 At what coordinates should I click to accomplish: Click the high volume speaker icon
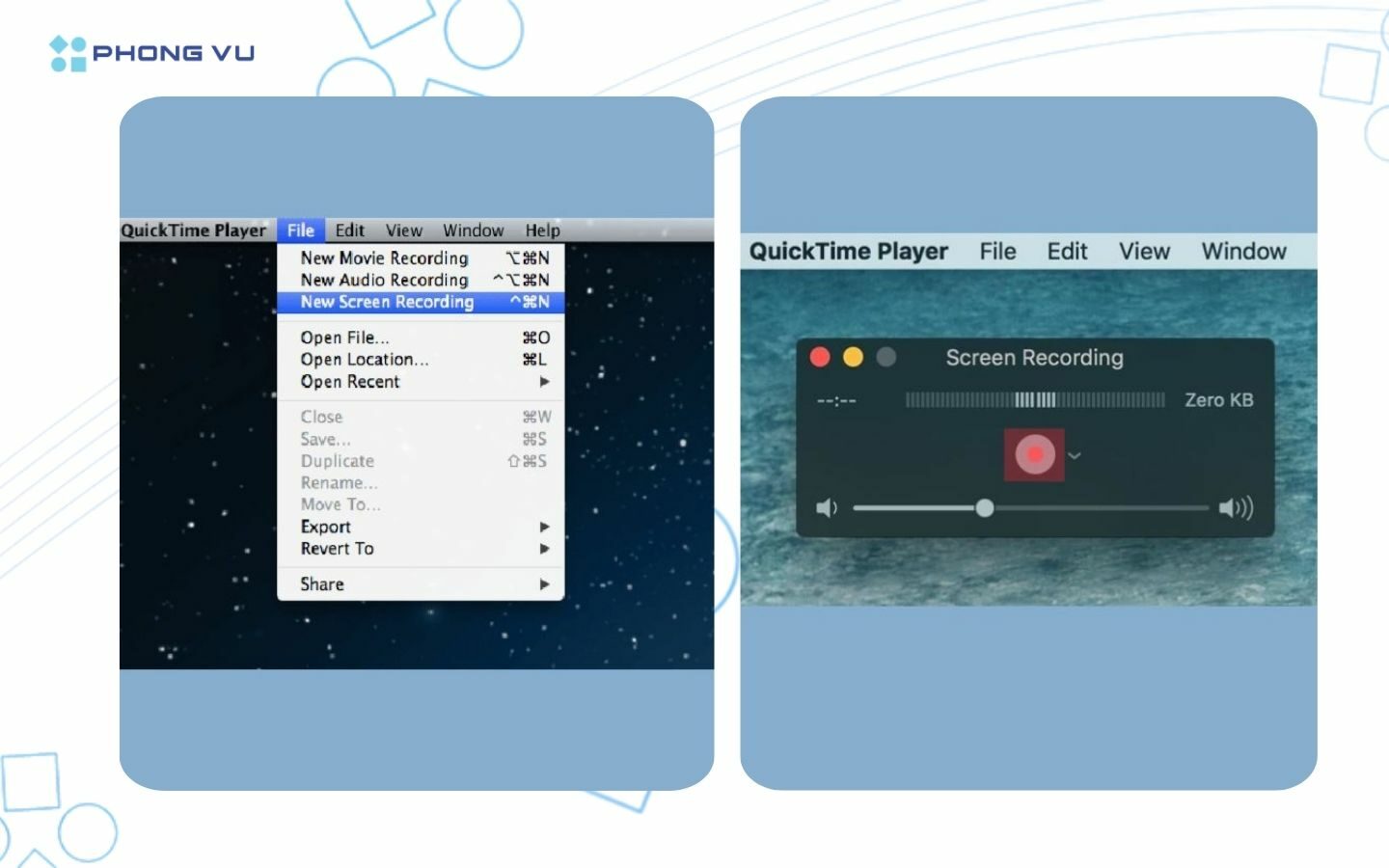pyautogui.click(x=1236, y=507)
